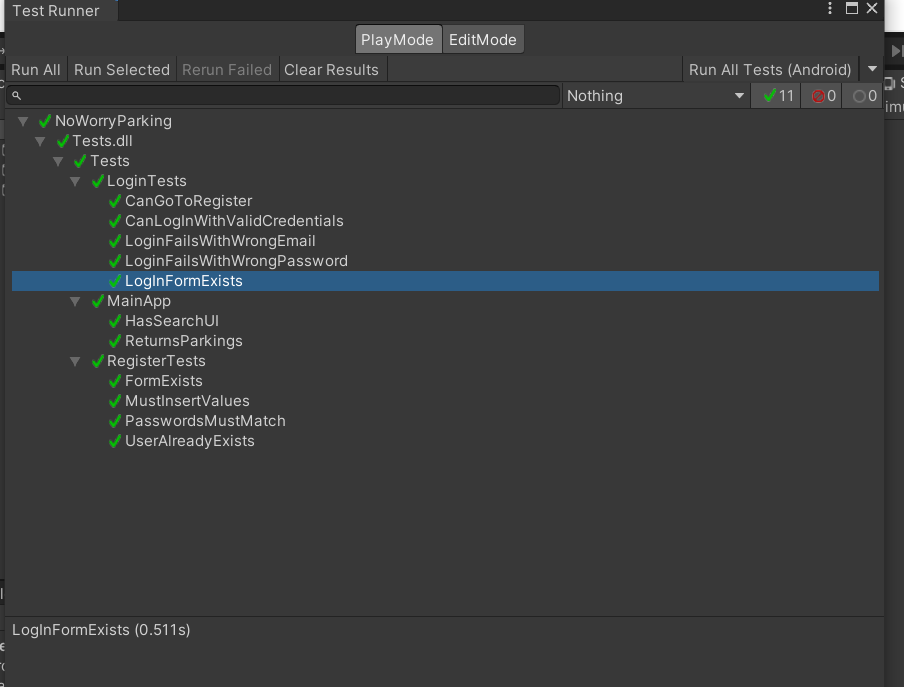This screenshot has height=687, width=904.
Task: Click pass icon beside HasSearchUI
Action: (115, 321)
